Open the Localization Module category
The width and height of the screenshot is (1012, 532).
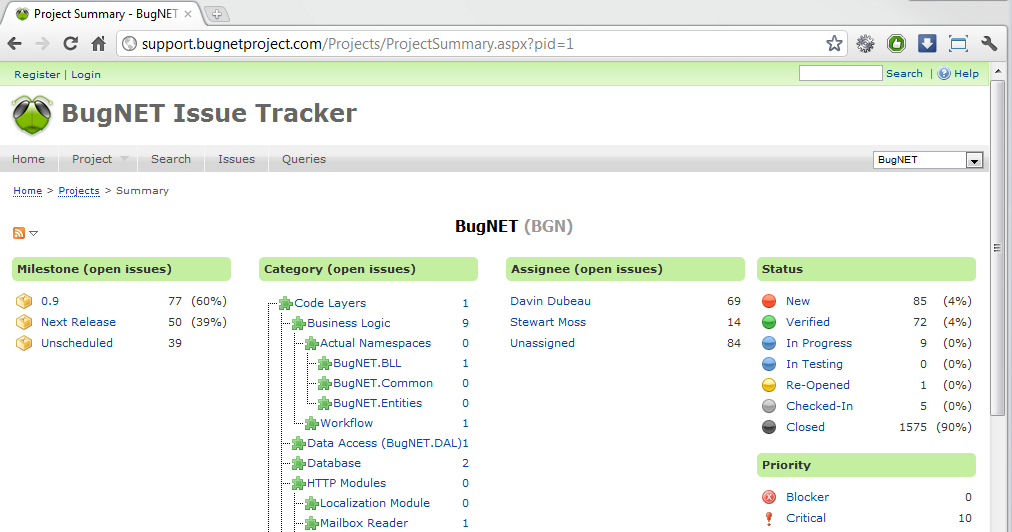pyautogui.click(x=375, y=503)
